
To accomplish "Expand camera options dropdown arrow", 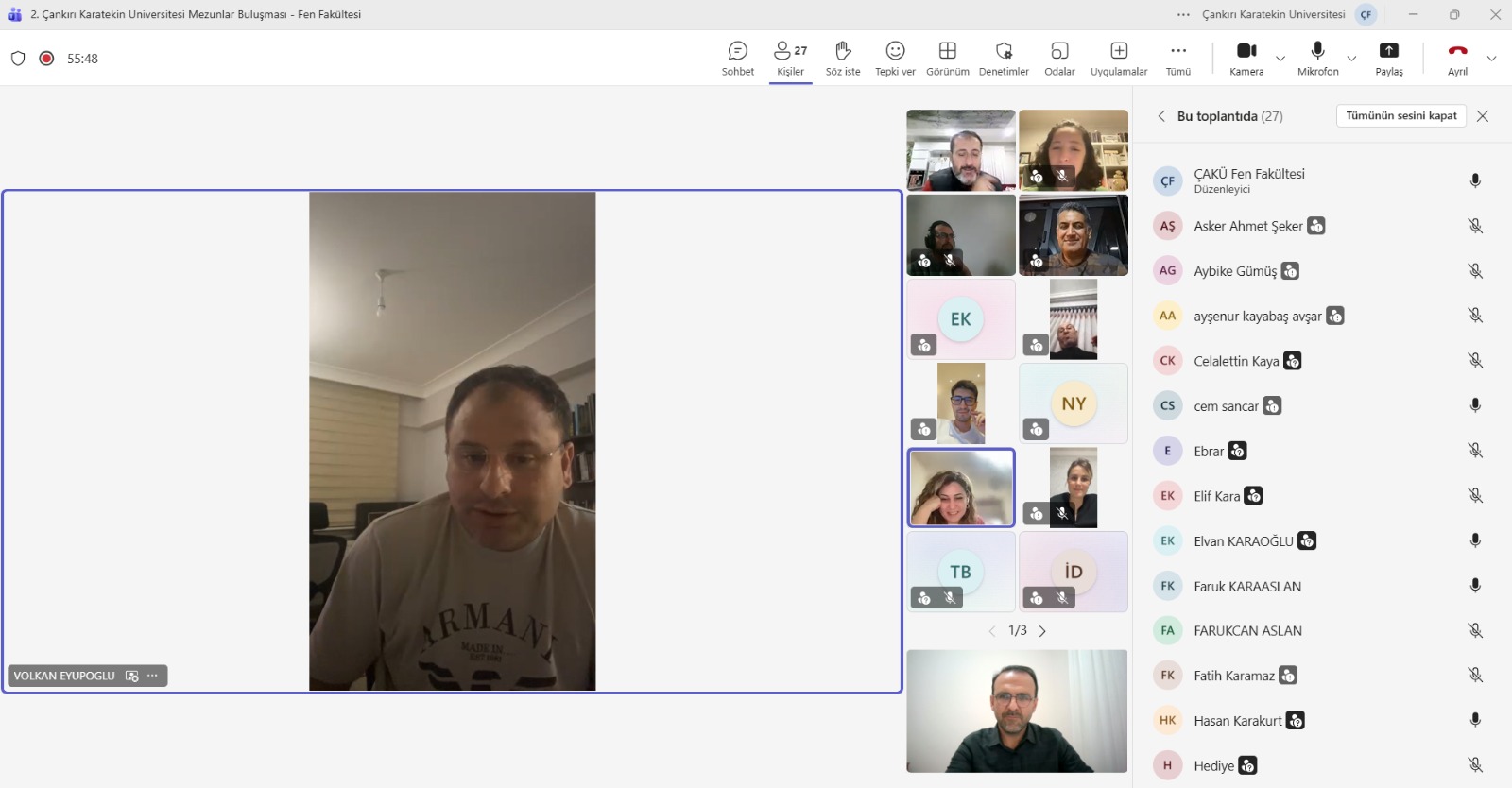I will tap(1280, 59).
